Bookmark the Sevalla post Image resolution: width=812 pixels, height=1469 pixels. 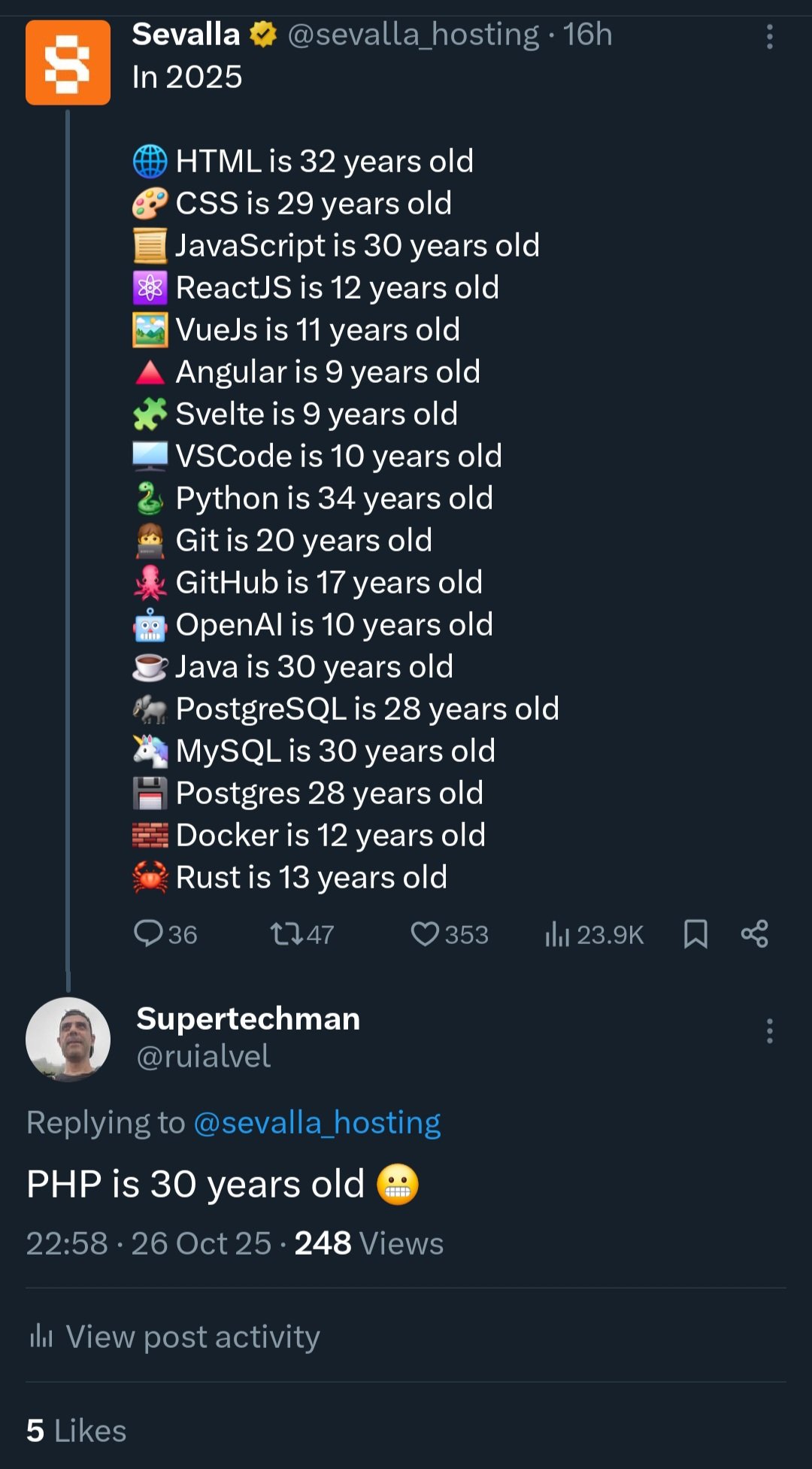point(695,934)
